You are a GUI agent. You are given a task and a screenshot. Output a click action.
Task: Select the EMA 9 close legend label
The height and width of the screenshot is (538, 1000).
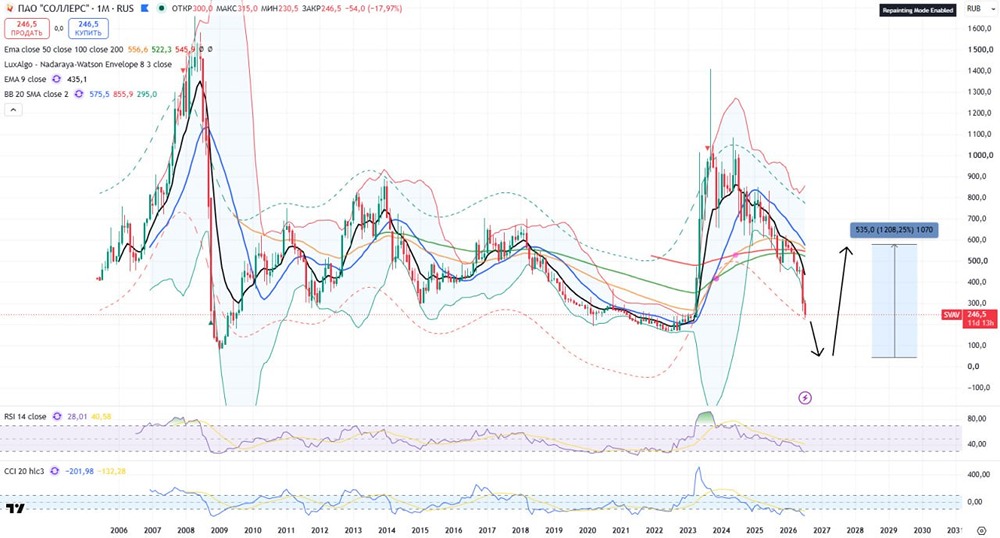26,79
